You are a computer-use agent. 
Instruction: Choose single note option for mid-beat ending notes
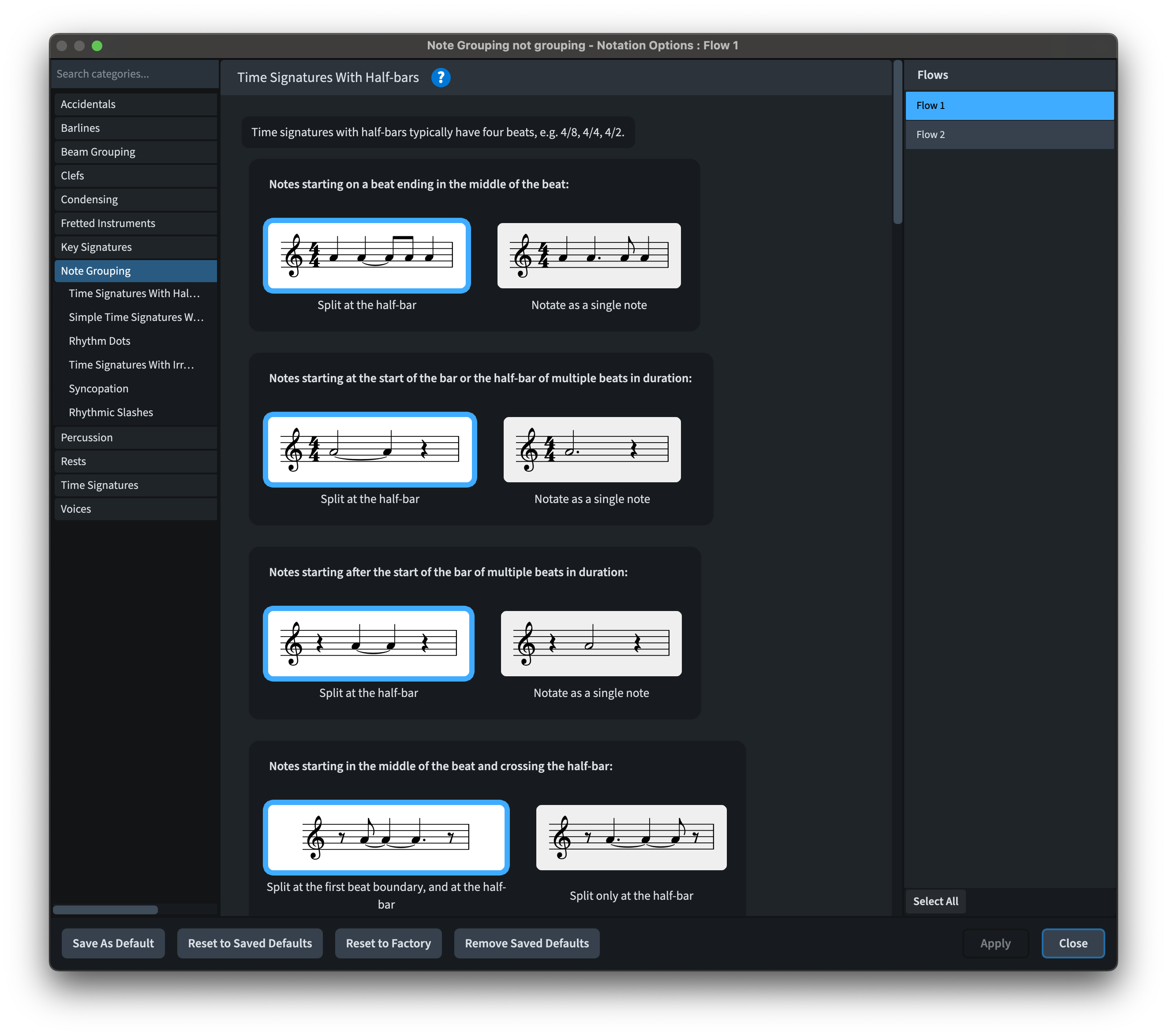(x=589, y=256)
